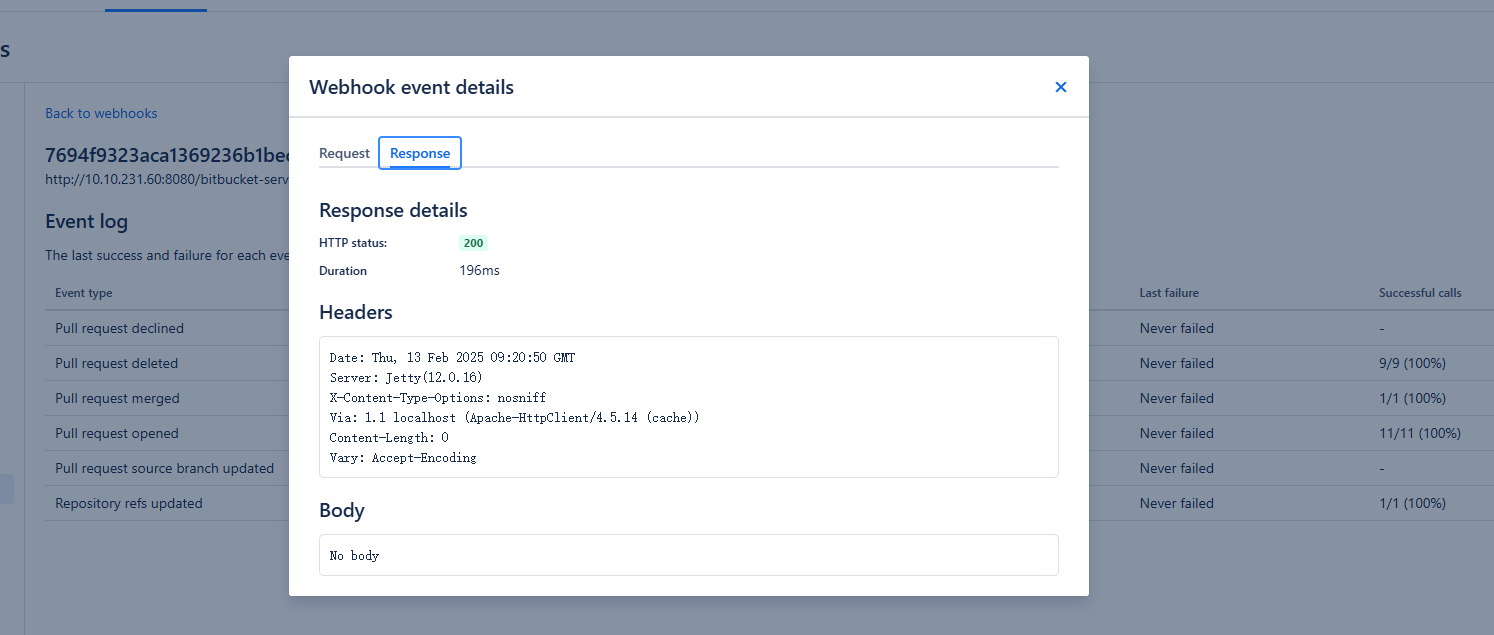This screenshot has height=635, width=1494.
Task: Click the No body text area
Action: tap(688, 555)
